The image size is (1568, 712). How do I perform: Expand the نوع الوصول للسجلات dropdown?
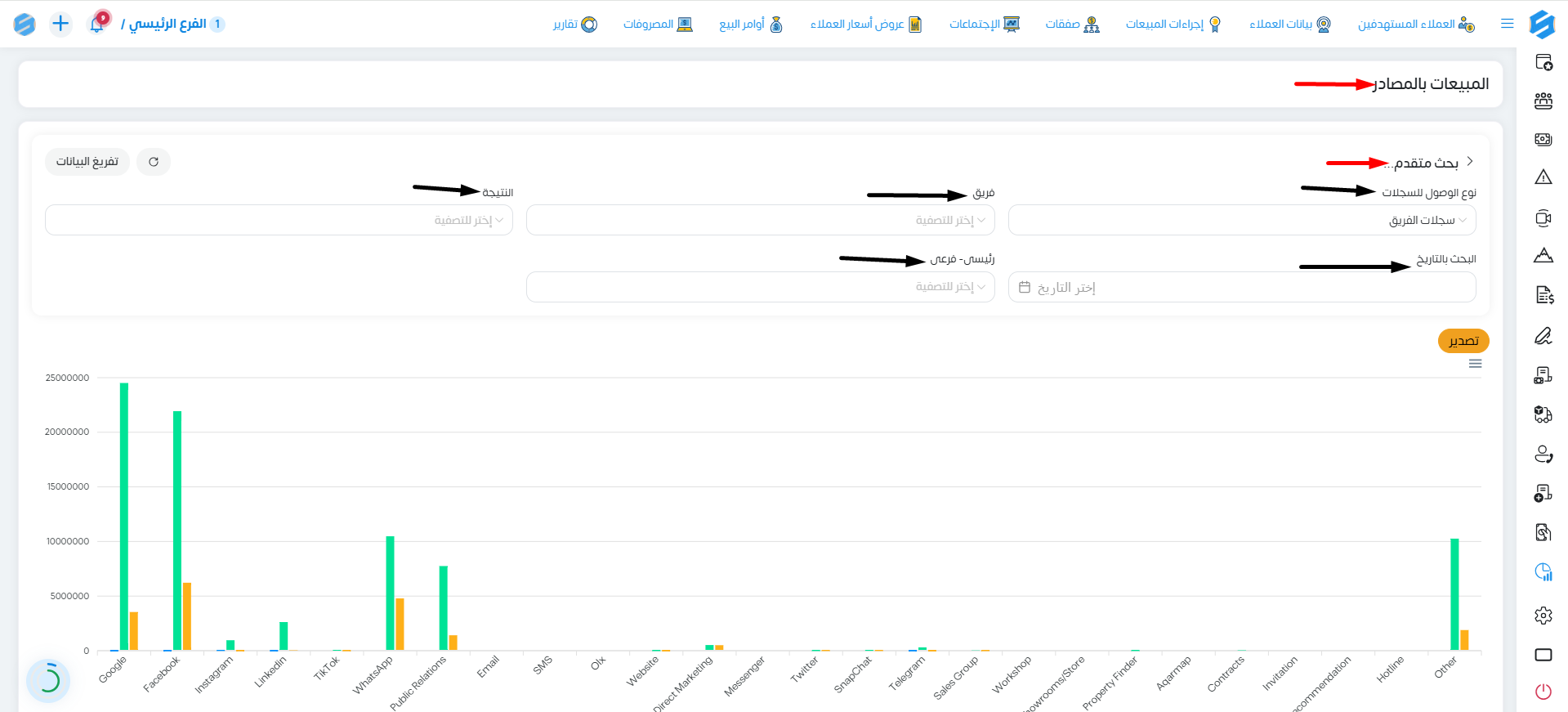1242,220
